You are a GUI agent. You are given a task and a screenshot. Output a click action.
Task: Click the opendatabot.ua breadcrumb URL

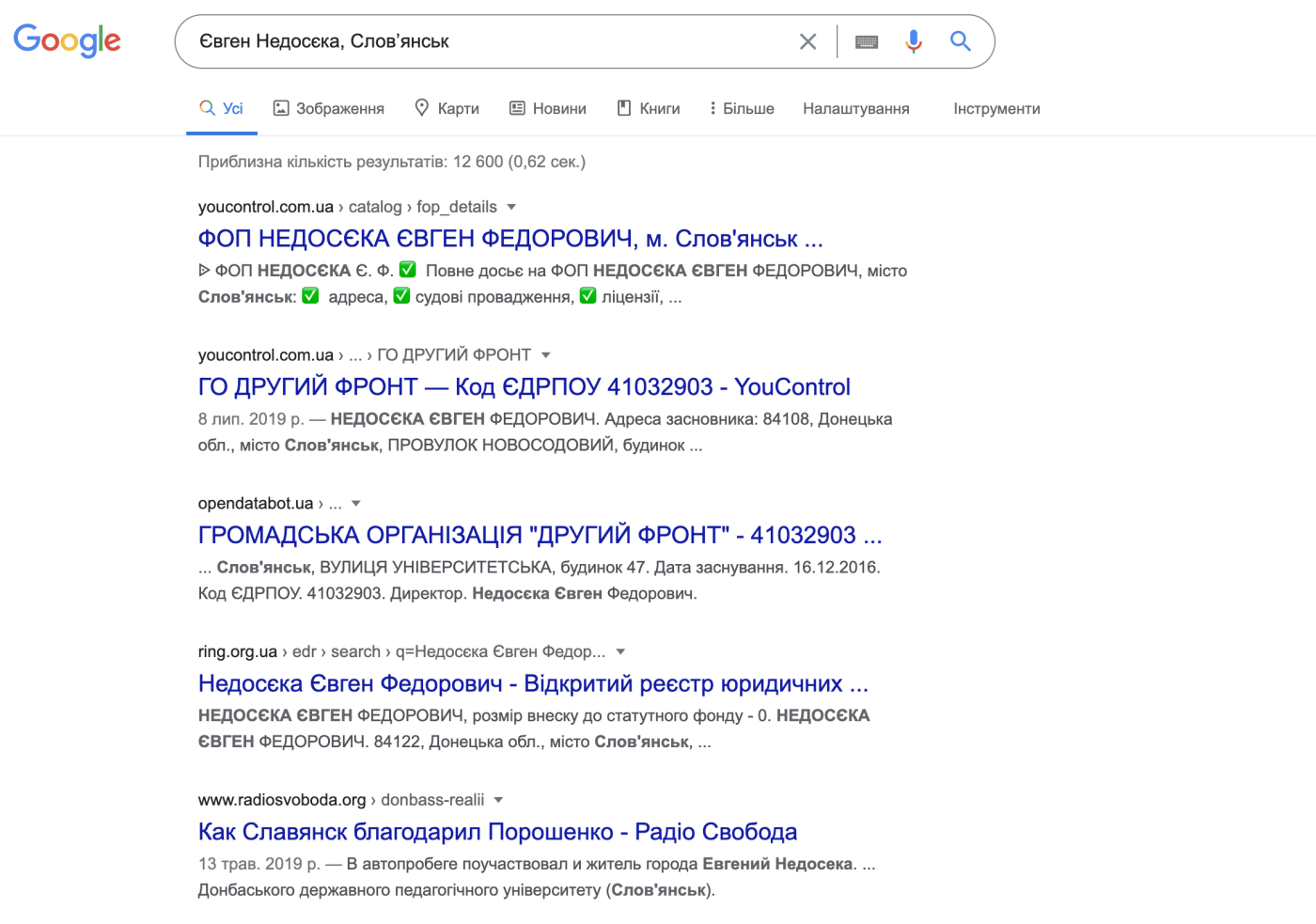270,504
